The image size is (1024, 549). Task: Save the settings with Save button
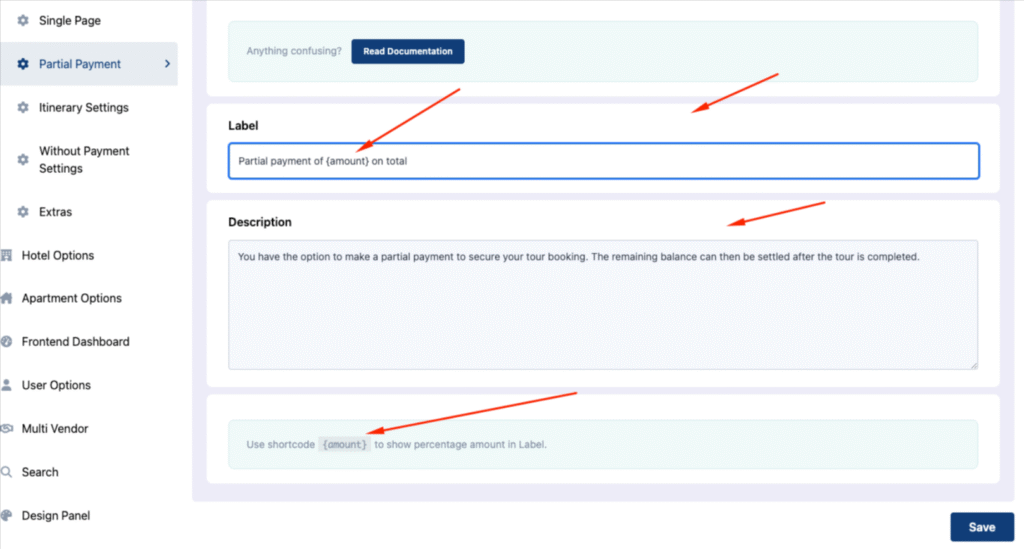(x=982, y=527)
